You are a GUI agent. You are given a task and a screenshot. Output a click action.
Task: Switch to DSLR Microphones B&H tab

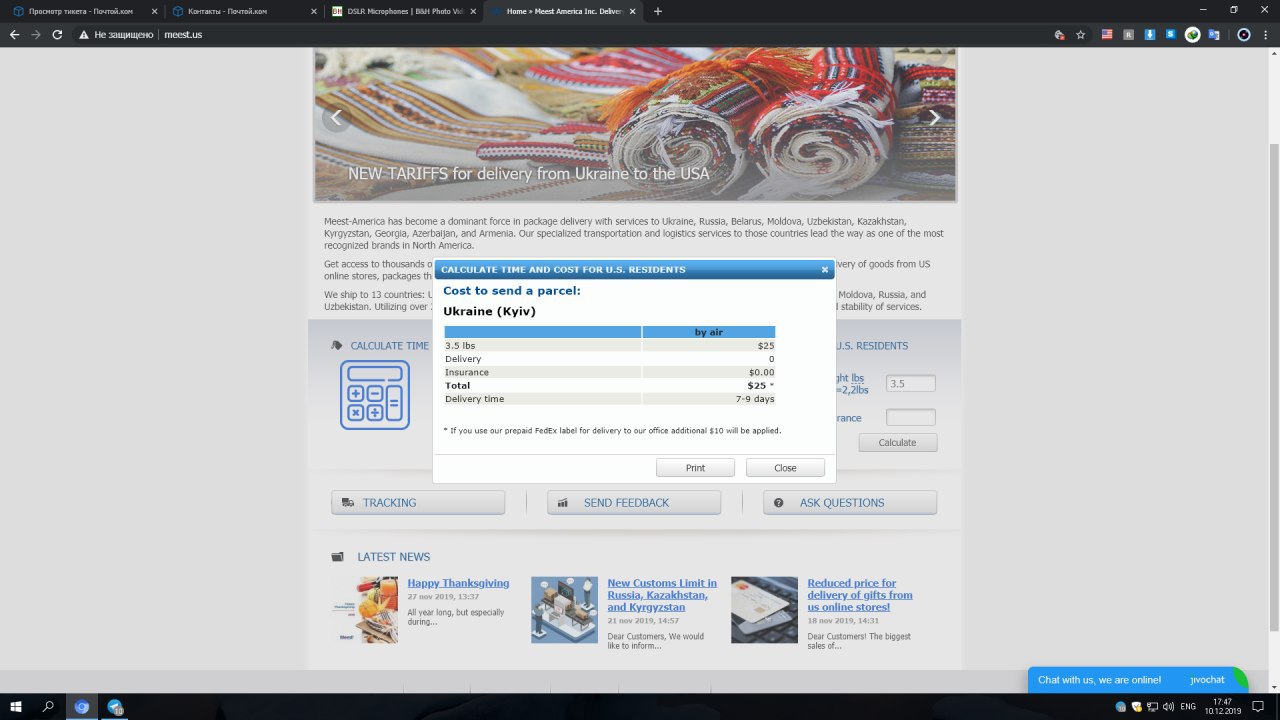pyautogui.click(x=404, y=11)
